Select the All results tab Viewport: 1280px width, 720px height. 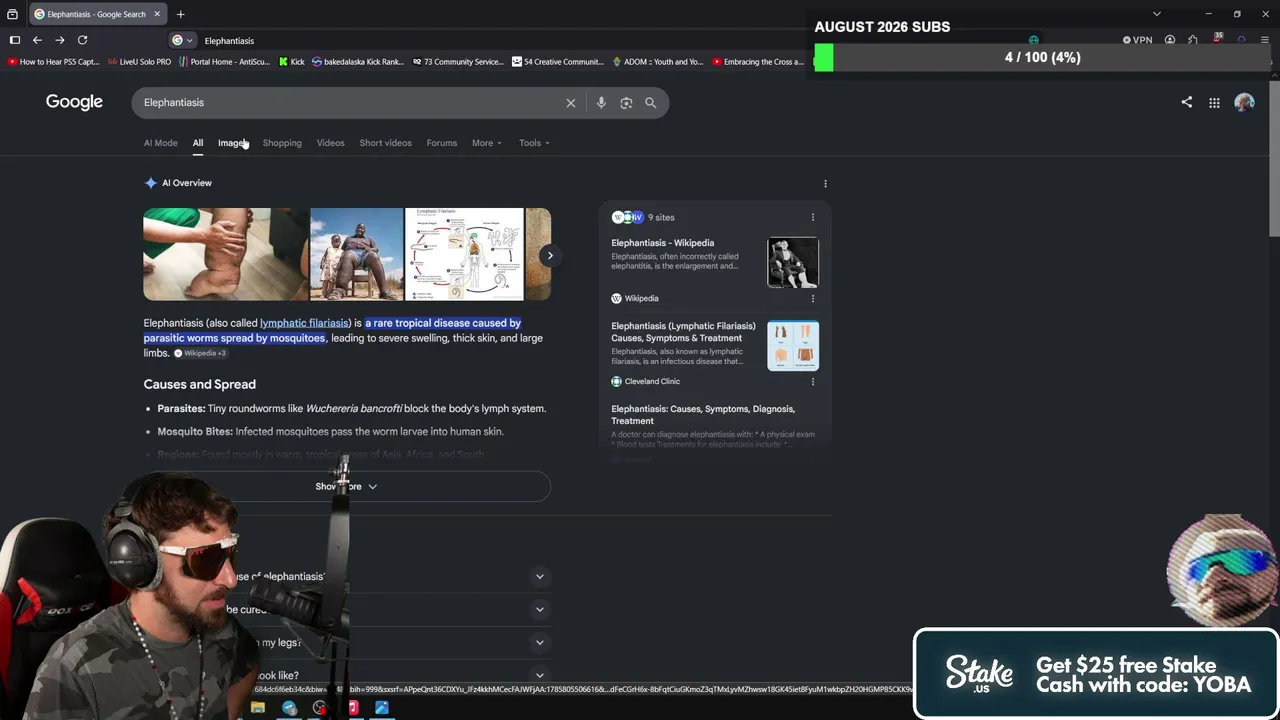[198, 143]
